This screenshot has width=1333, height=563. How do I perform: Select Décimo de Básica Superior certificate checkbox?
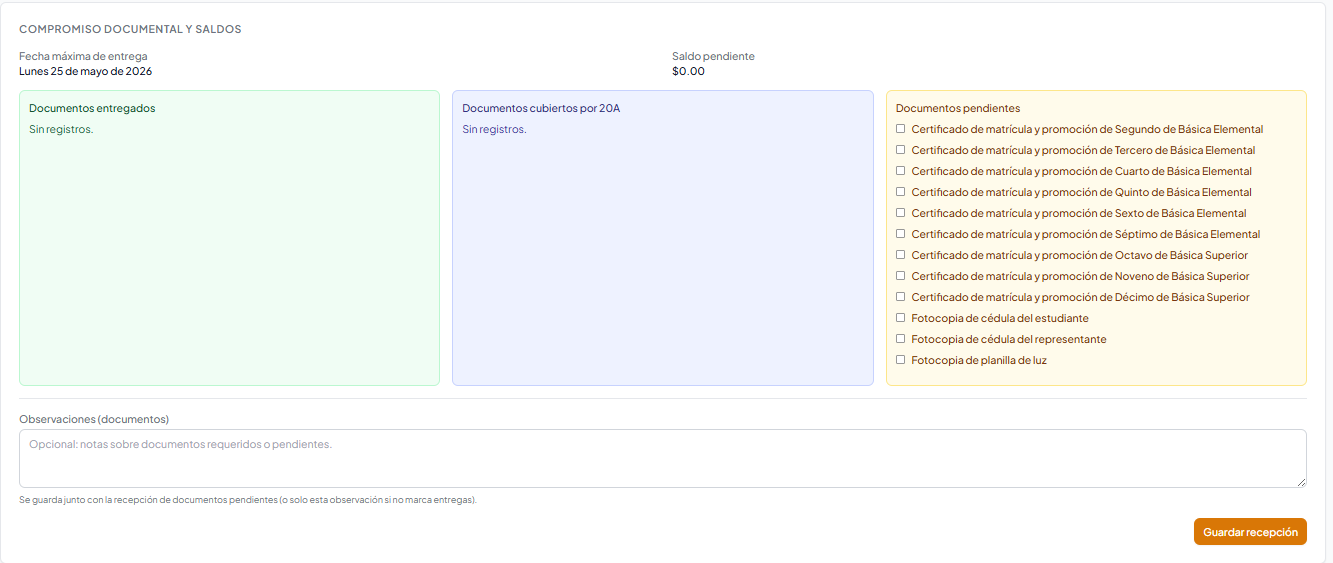[901, 297]
